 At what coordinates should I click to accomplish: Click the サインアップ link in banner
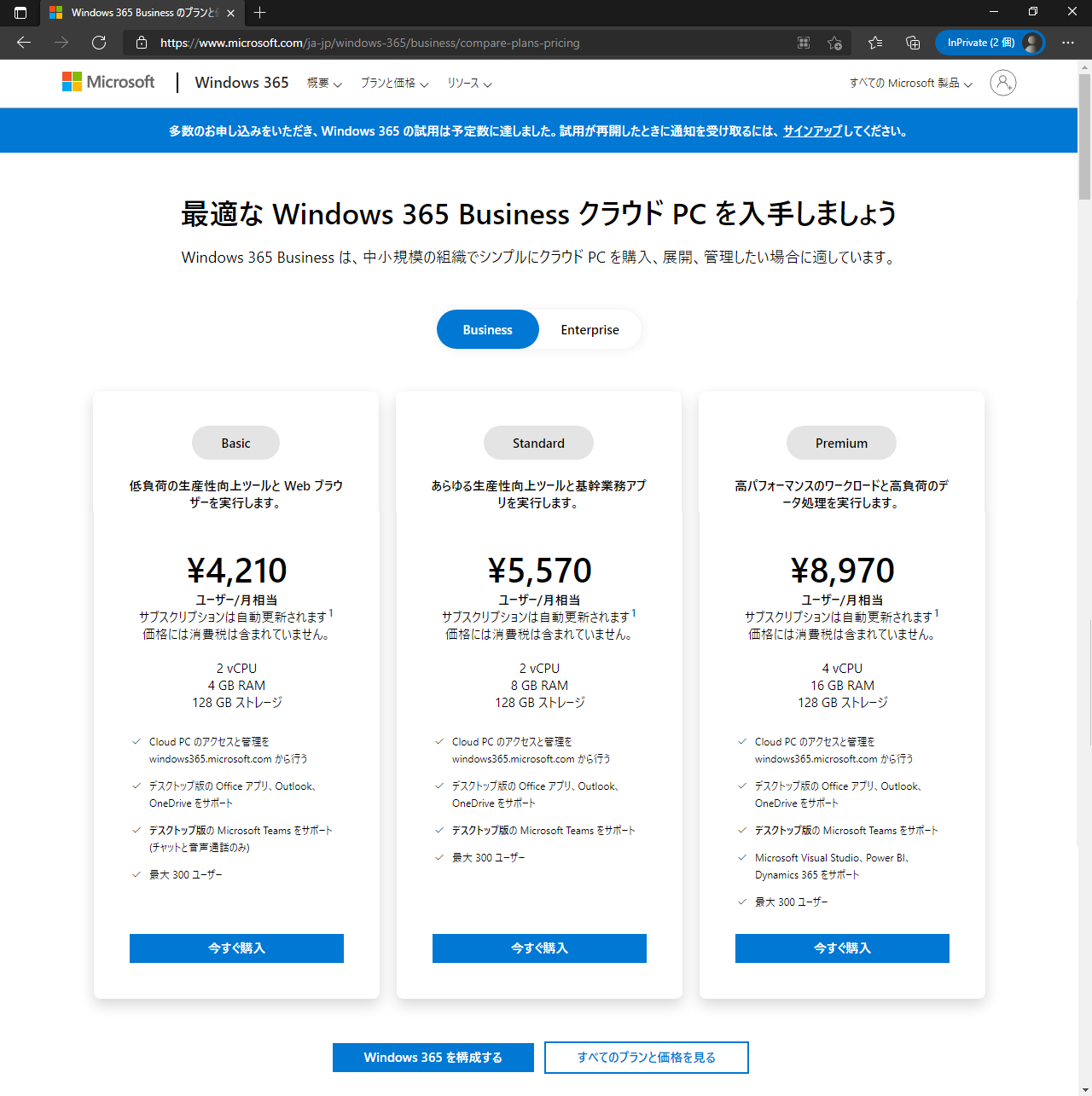813,131
